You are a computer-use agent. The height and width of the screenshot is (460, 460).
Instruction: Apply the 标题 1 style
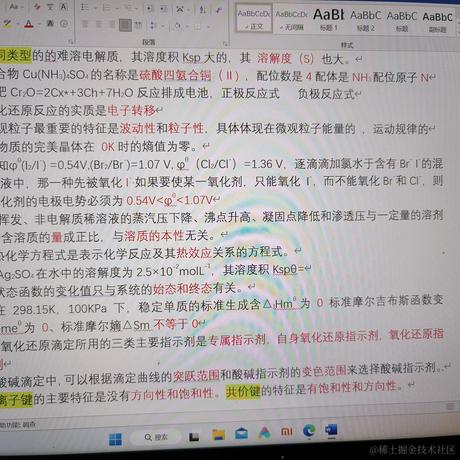328,20
